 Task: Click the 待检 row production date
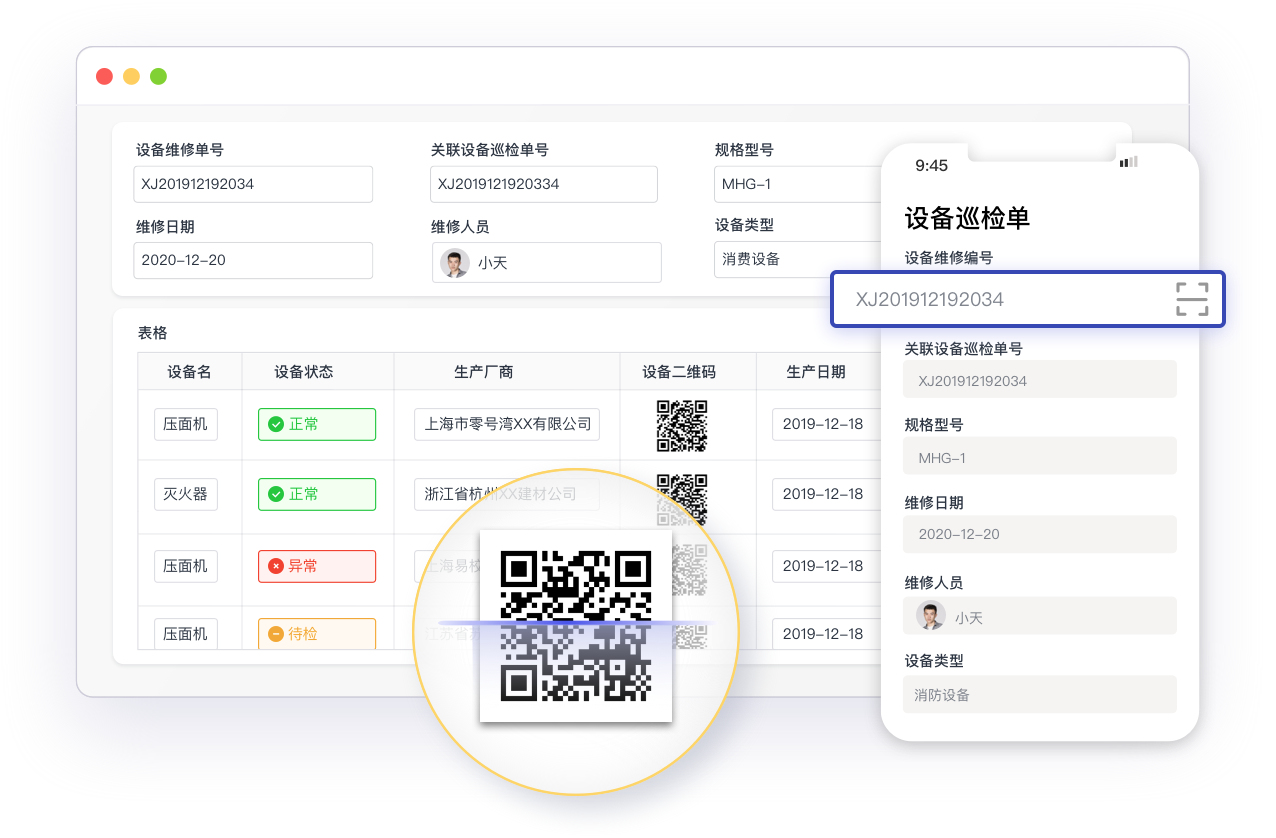click(x=826, y=634)
